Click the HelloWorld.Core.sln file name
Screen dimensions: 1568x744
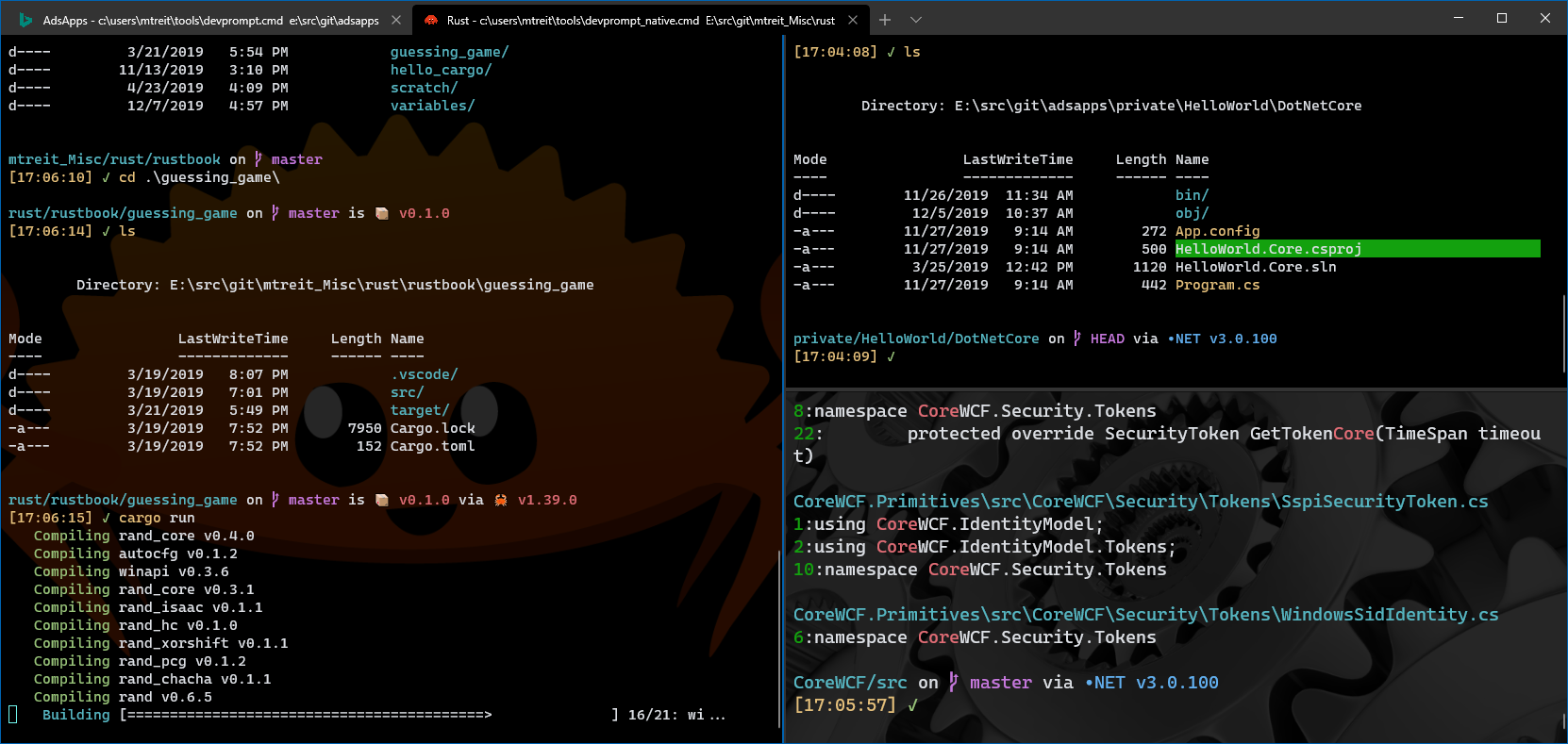(1256, 267)
